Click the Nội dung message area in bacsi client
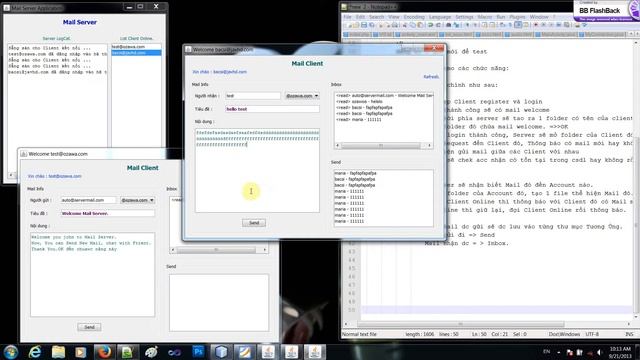640x360 pixels. [257, 171]
